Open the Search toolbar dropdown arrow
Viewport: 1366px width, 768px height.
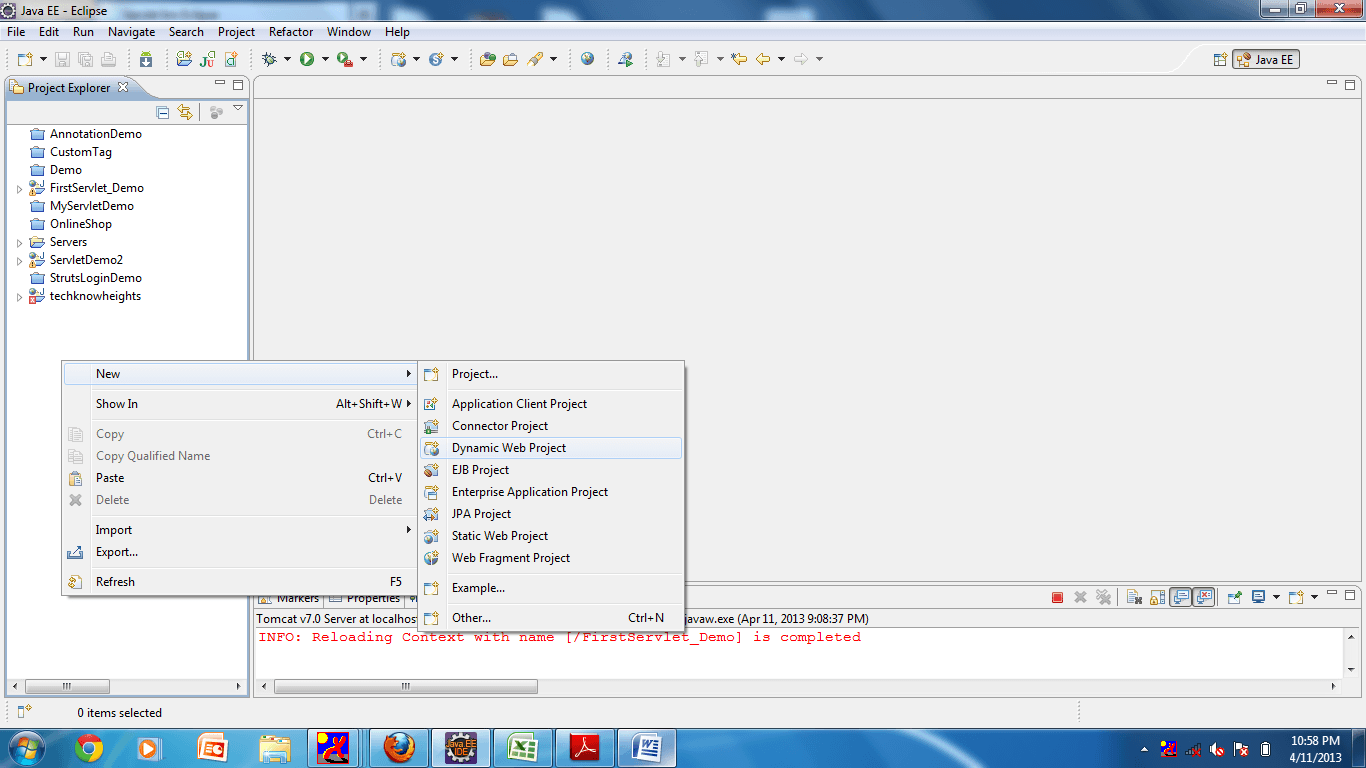553,59
